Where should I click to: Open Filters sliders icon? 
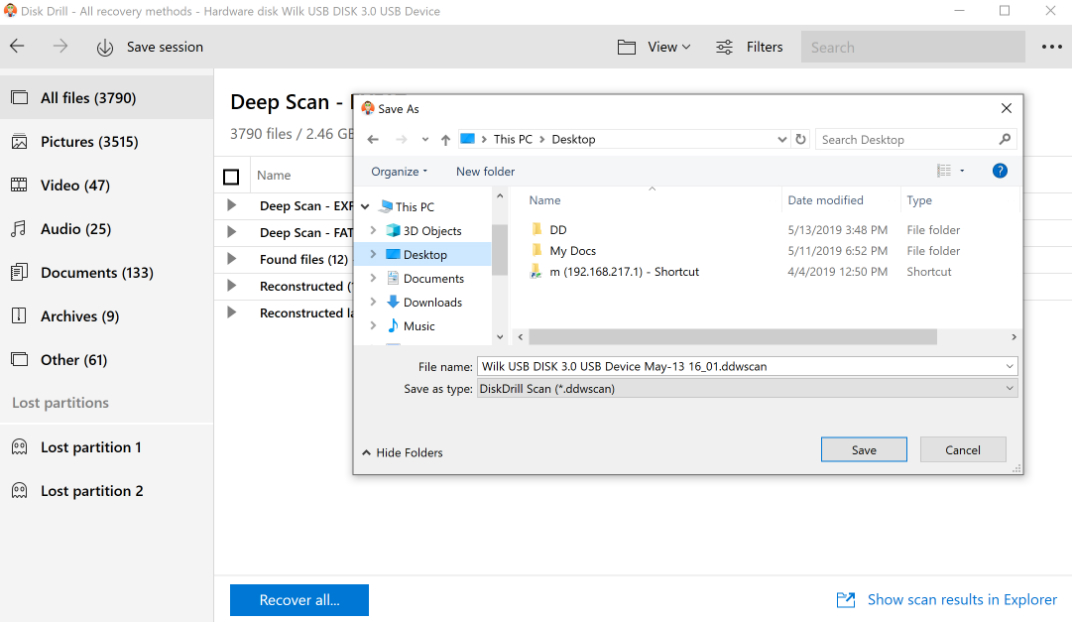pyautogui.click(x=724, y=47)
